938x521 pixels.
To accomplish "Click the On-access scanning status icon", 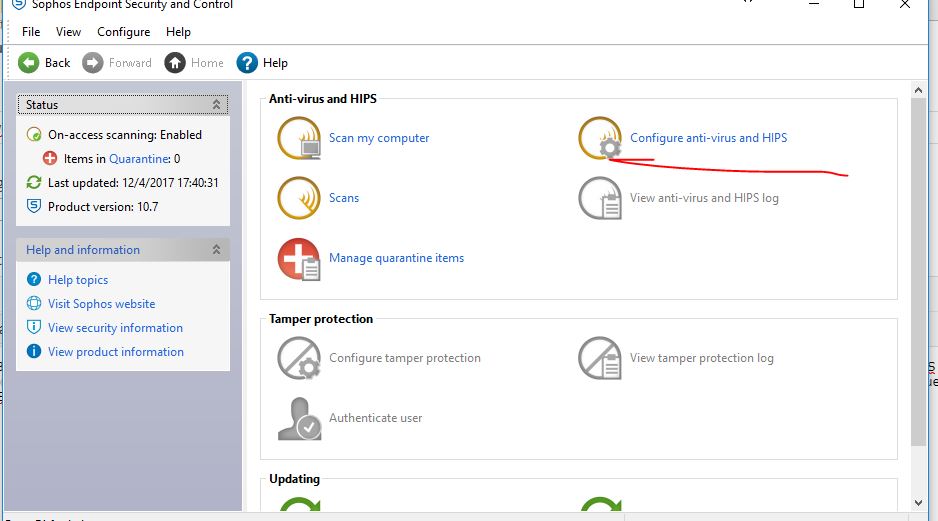I will (x=34, y=135).
